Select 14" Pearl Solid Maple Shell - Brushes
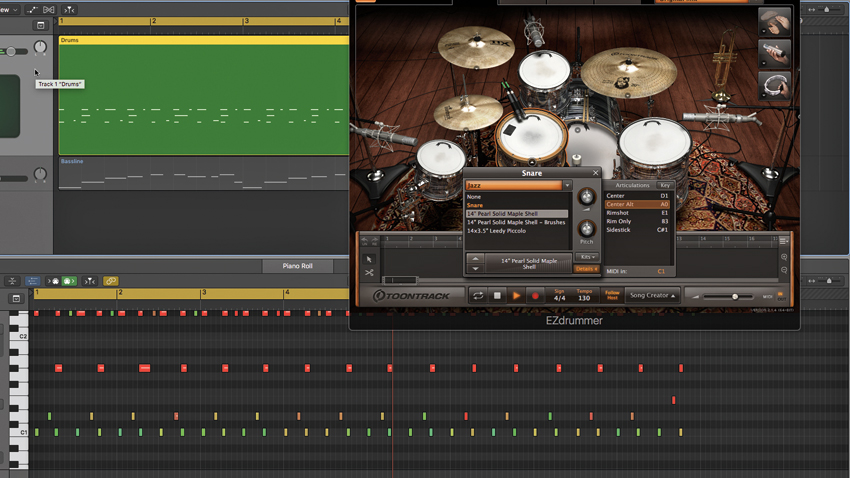 click(517, 222)
